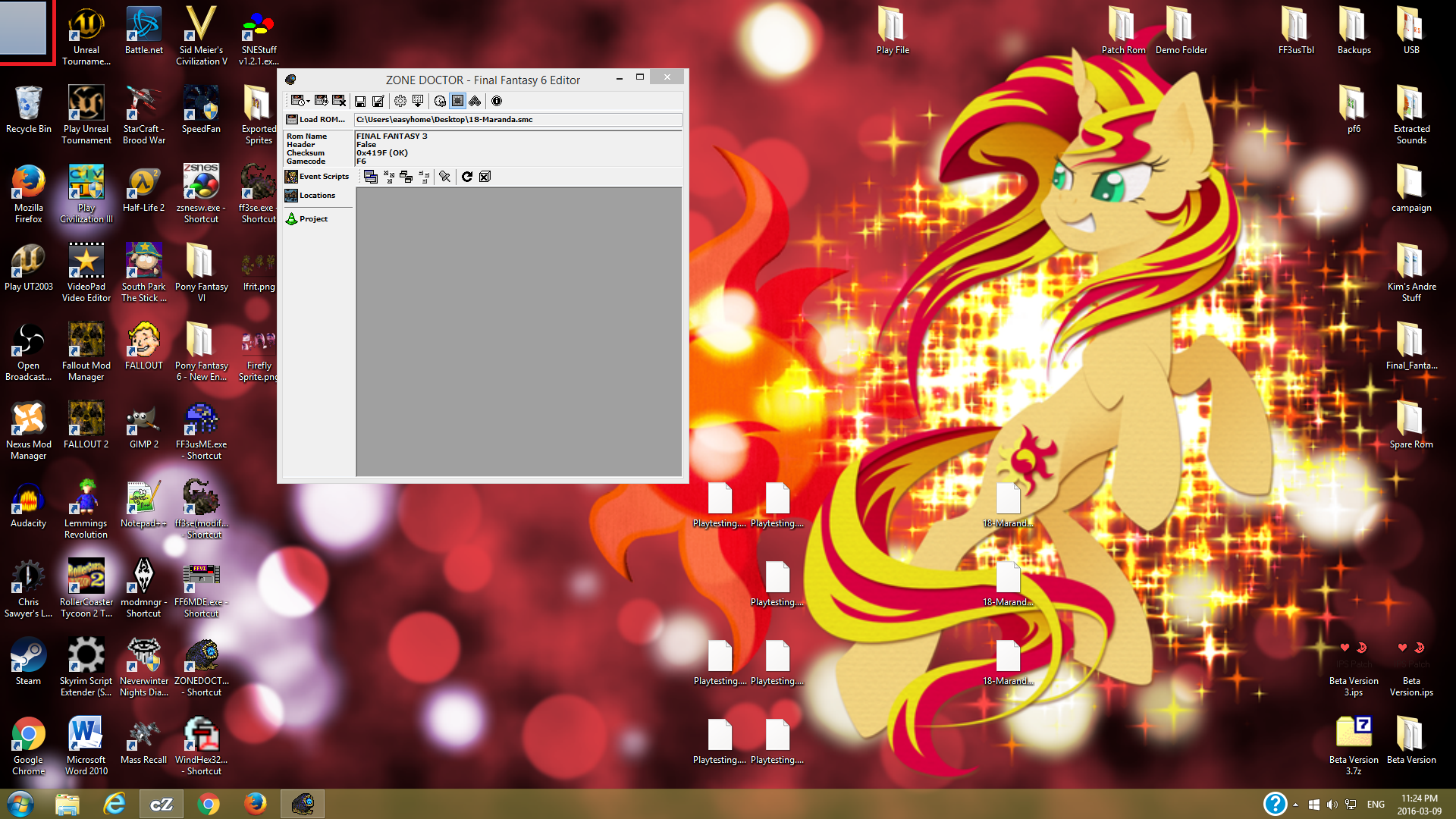Select the ZONEDOCT... shortcut on desktop
1456x819 pixels.
click(202, 669)
